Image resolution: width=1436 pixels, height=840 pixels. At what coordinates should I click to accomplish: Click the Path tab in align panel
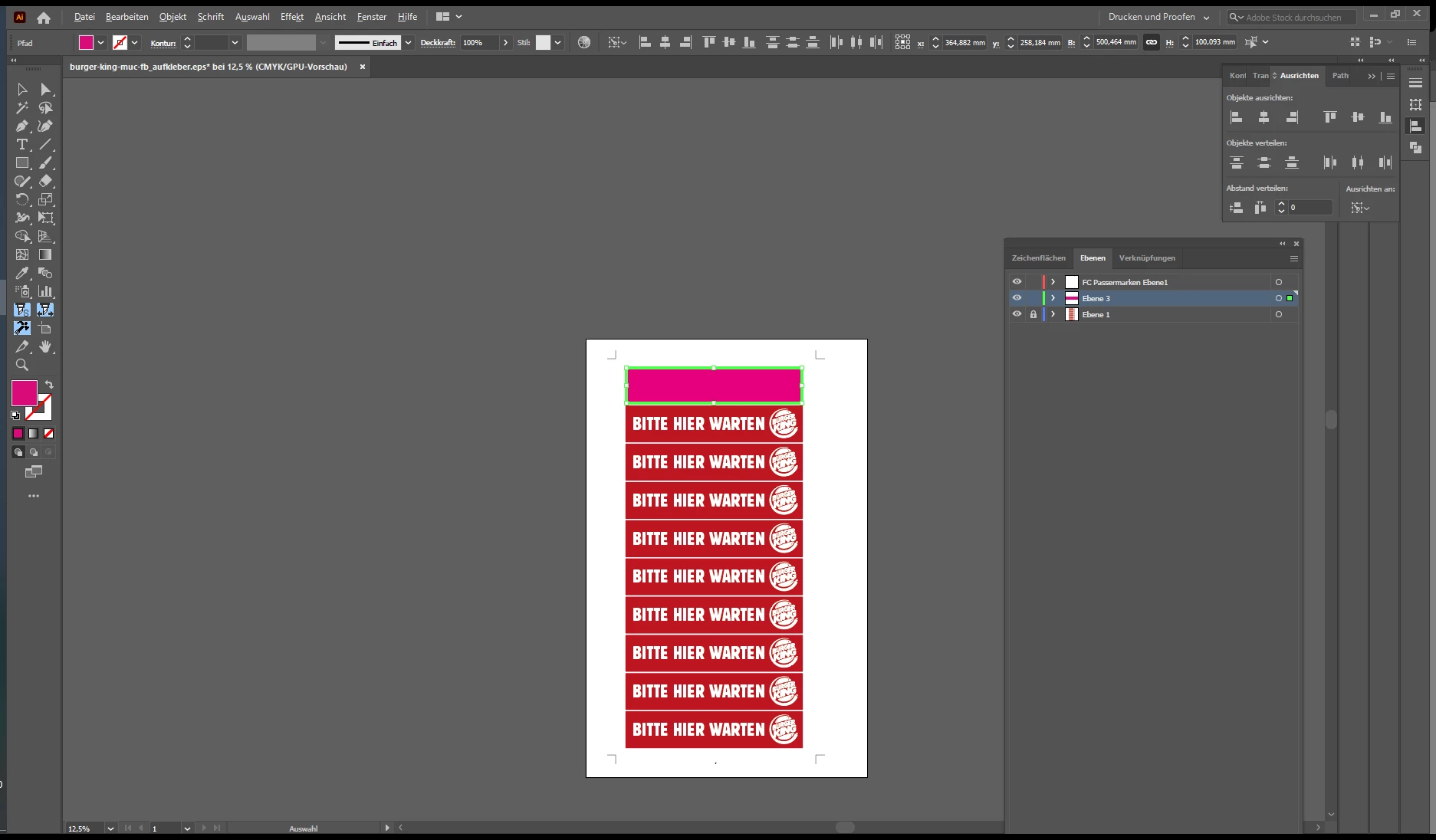1340,76
